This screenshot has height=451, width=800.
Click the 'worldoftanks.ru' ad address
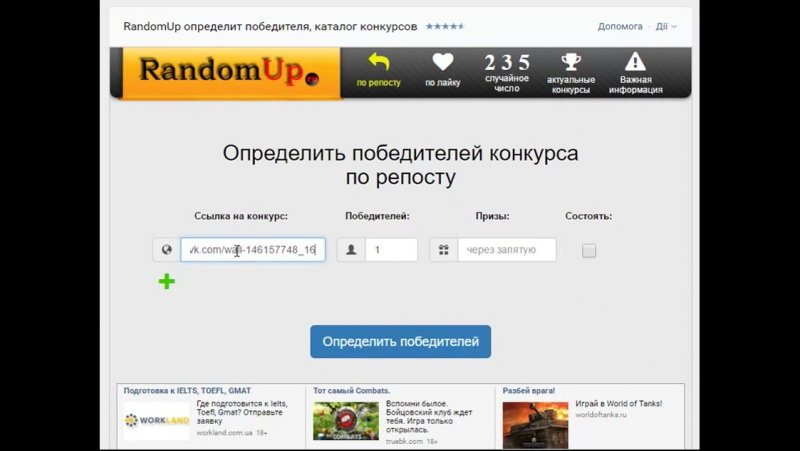[601, 415]
